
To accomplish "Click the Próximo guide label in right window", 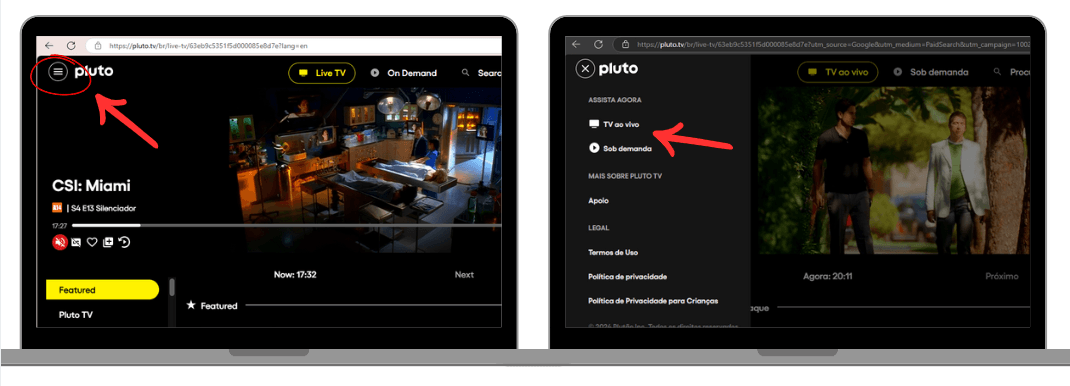I will click(1002, 276).
